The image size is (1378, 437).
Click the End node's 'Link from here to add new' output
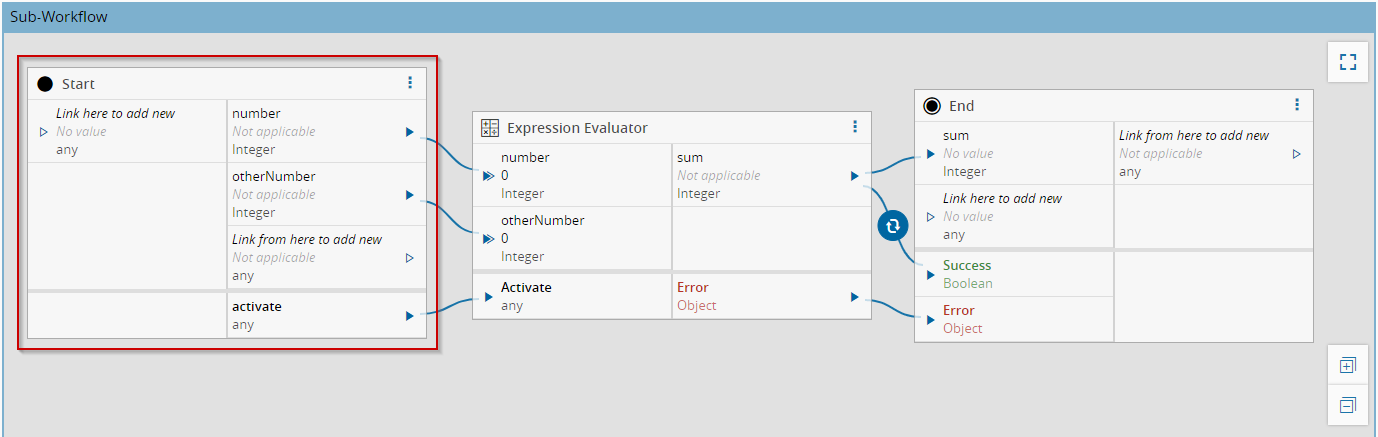click(1194, 136)
